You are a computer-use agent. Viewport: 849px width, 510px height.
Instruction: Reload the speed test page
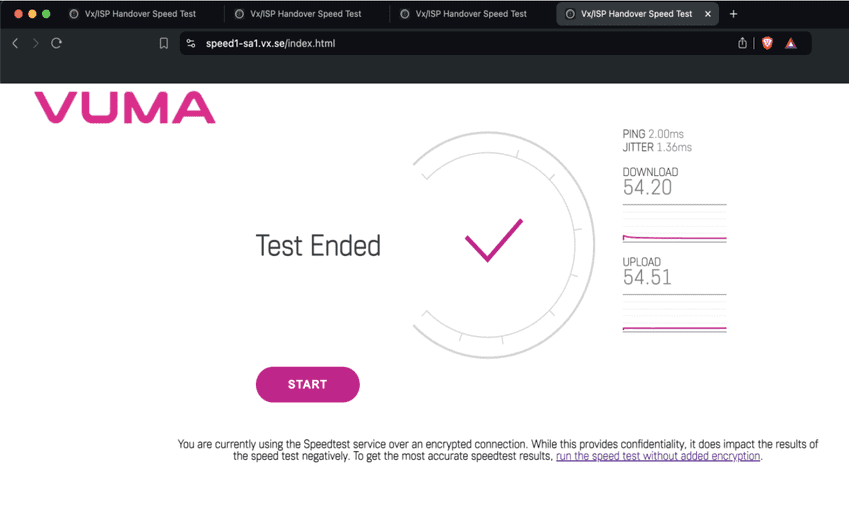tap(57, 43)
